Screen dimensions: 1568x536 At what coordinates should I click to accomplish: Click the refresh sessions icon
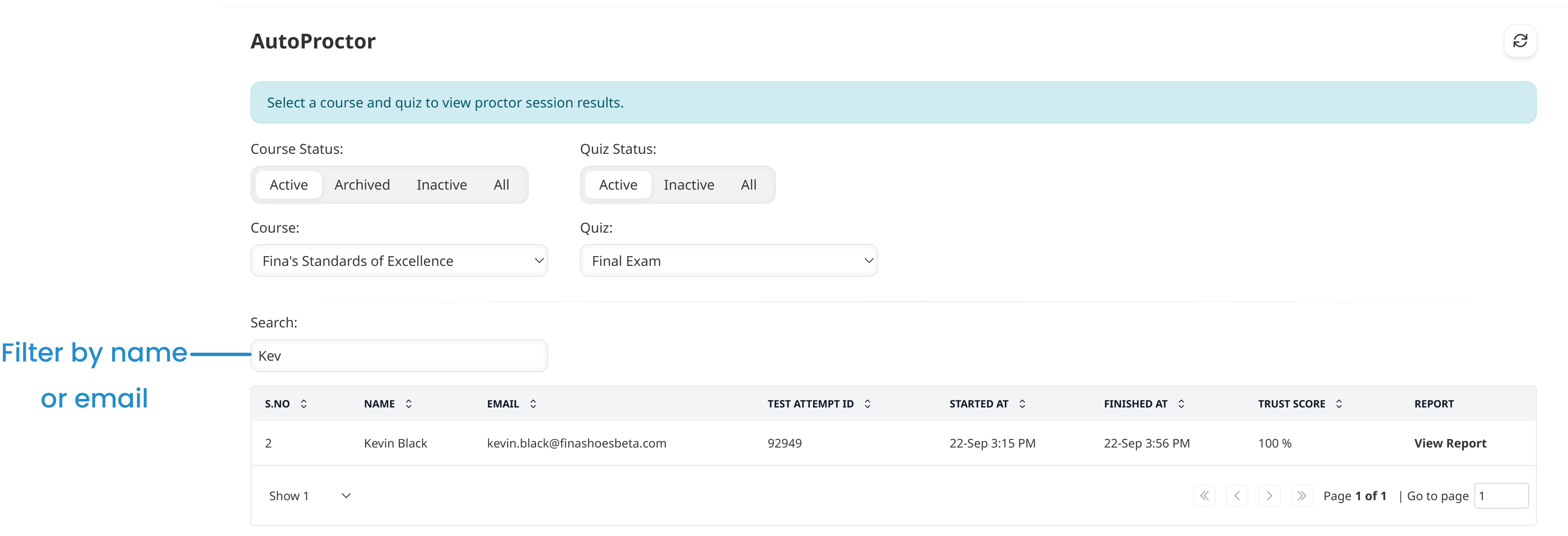tap(1520, 41)
